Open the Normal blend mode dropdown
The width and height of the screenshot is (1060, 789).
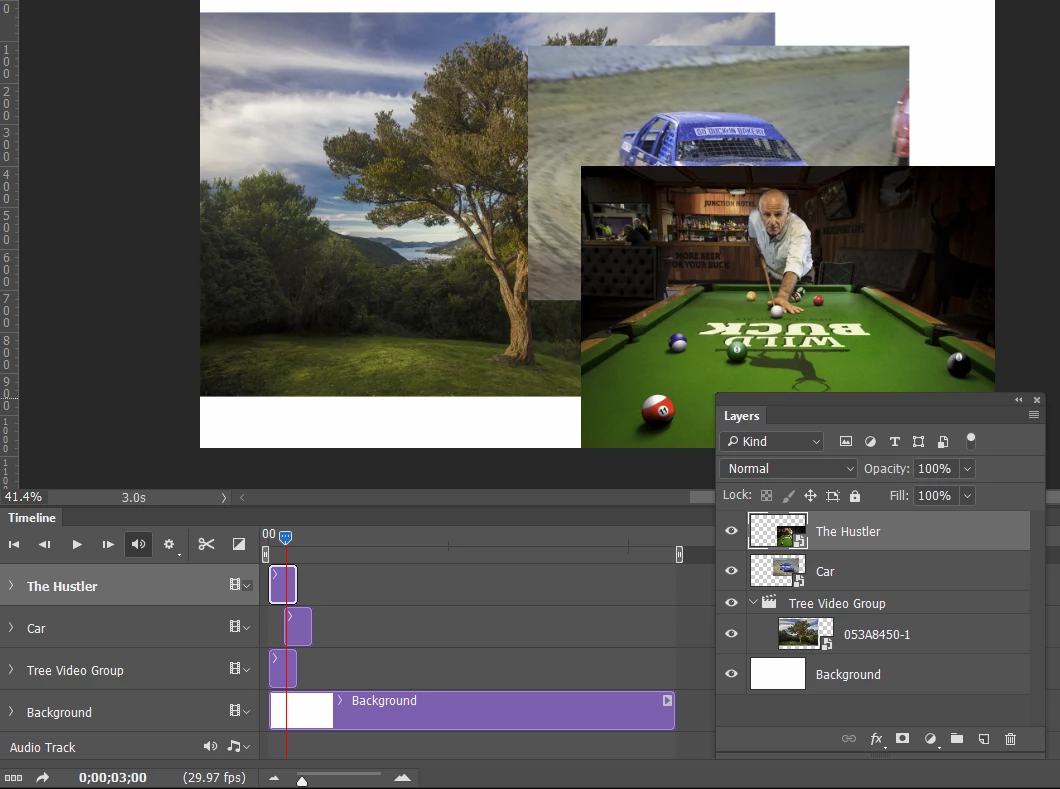[x=789, y=469]
